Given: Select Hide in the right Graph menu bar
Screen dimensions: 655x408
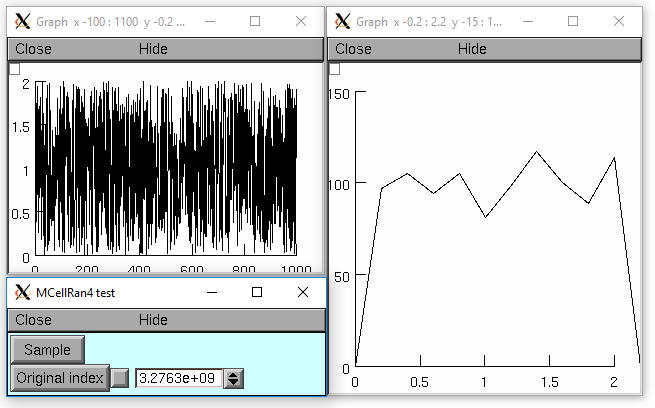Looking at the screenshot, I should 472,49.
